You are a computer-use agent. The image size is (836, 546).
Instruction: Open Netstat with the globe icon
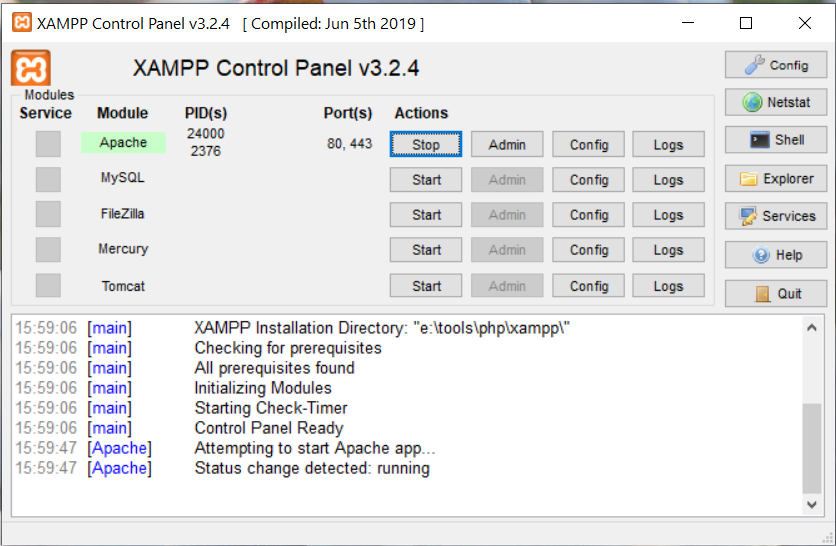pyautogui.click(x=776, y=102)
